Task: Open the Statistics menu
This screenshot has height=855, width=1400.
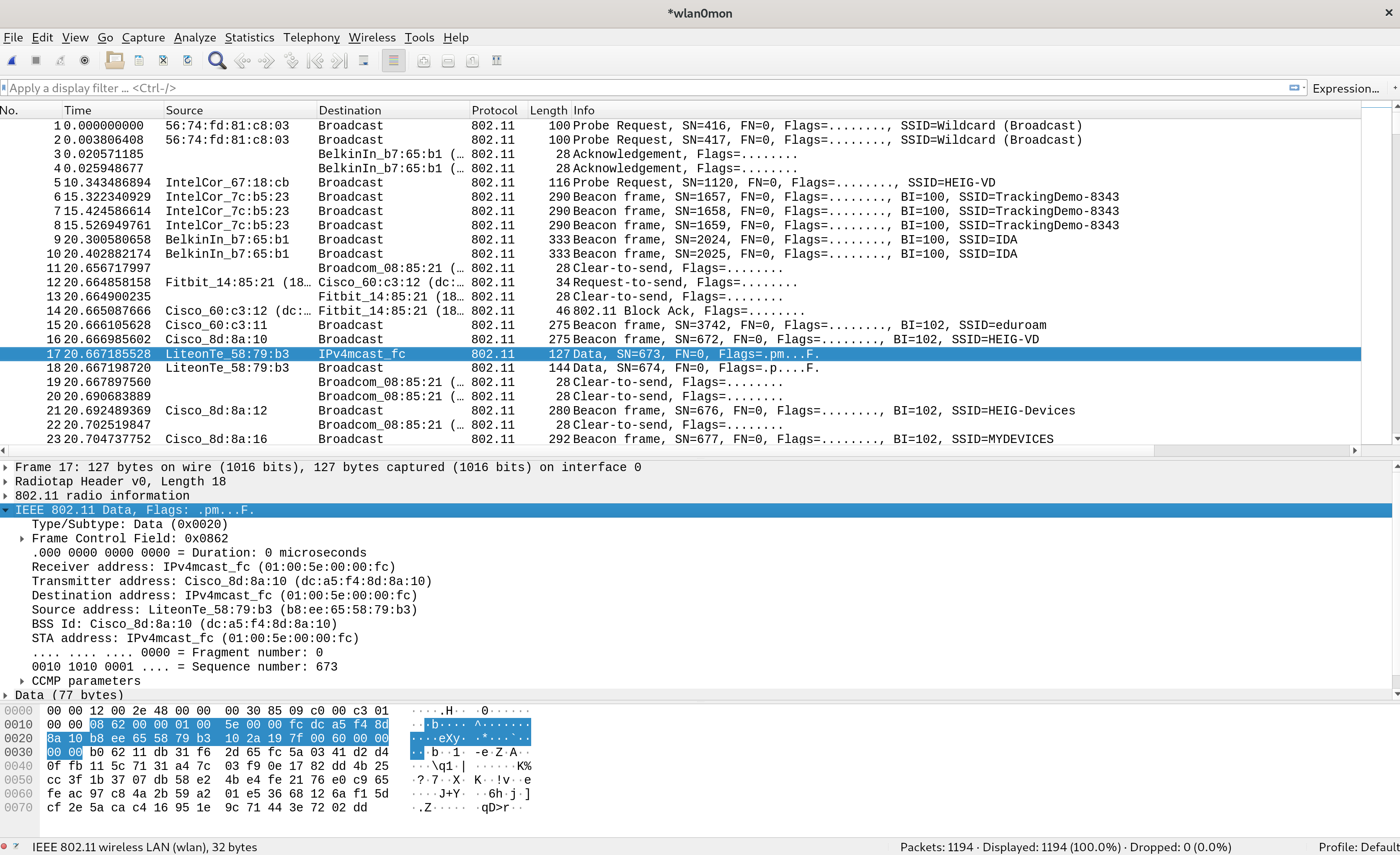Action: point(249,38)
